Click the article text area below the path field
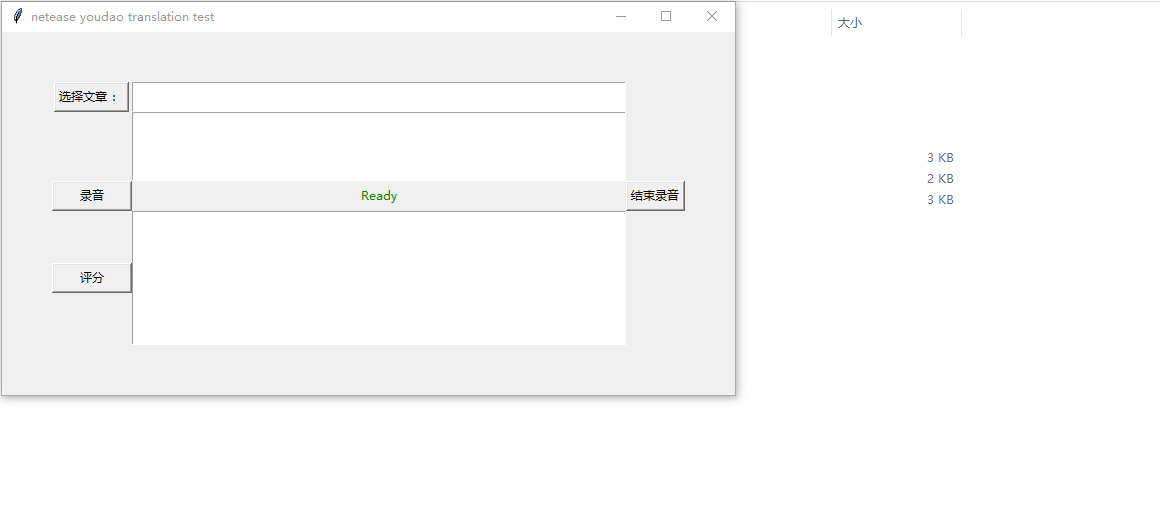Screen dimensions: 1160x532 [379, 147]
